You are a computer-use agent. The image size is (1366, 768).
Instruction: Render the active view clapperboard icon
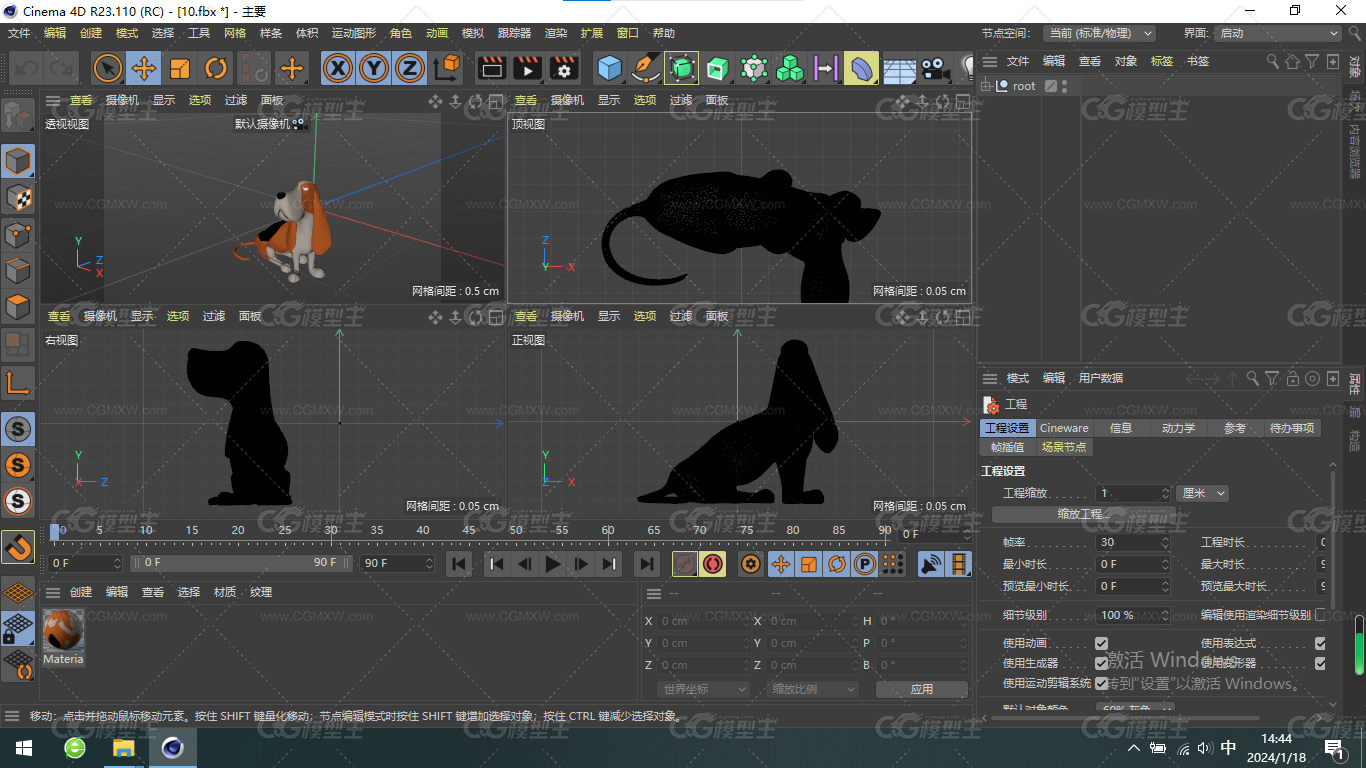(491, 68)
